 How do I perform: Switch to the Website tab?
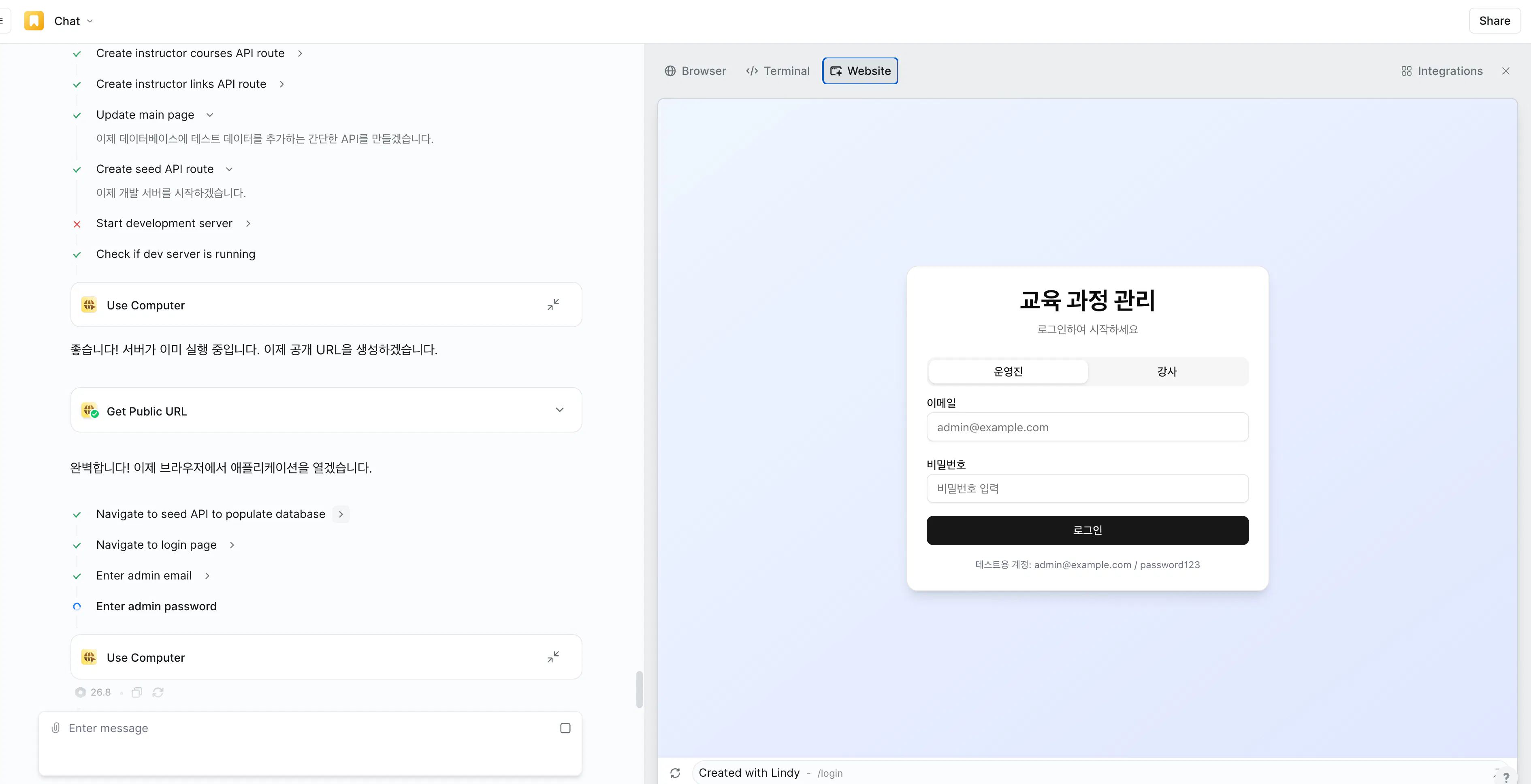[859, 71]
